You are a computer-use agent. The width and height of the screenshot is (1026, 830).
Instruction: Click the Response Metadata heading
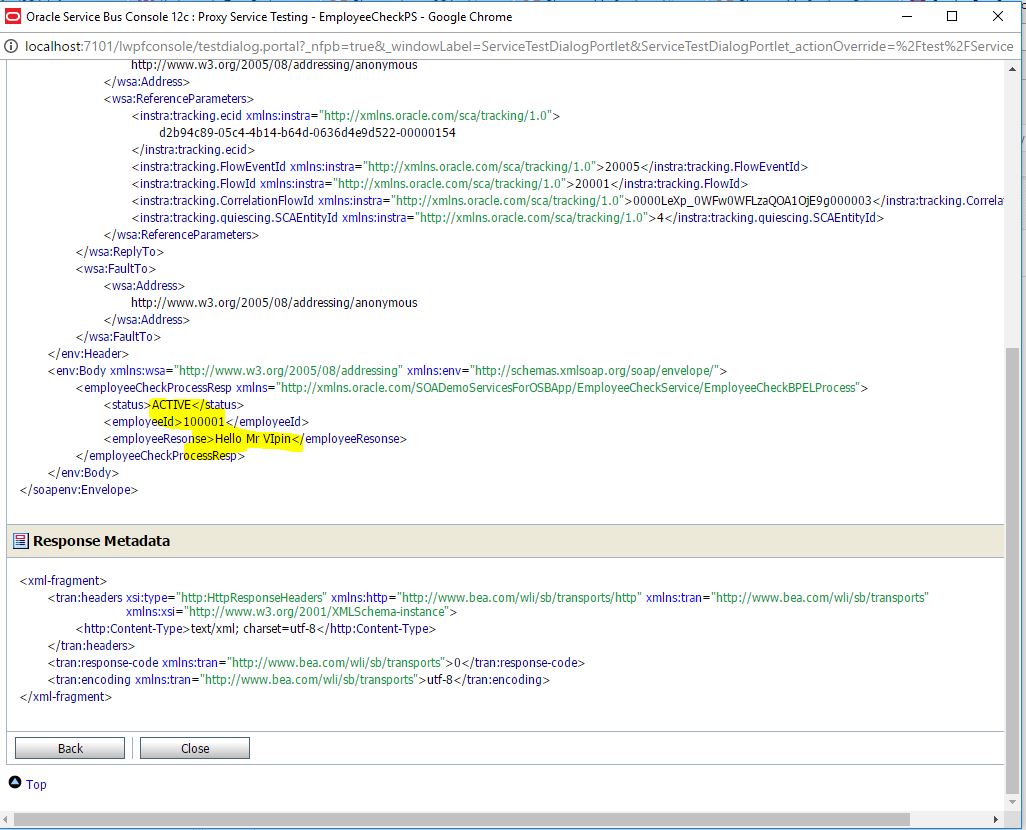pos(101,541)
